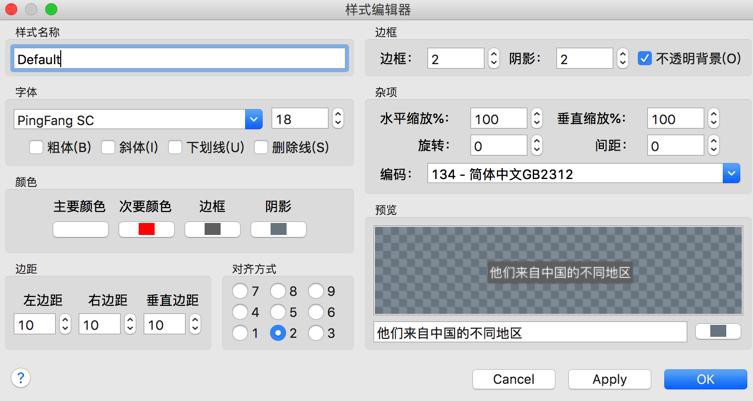Open the 编码 encoding dropdown
753x401 pixels.
coord(731,173)
